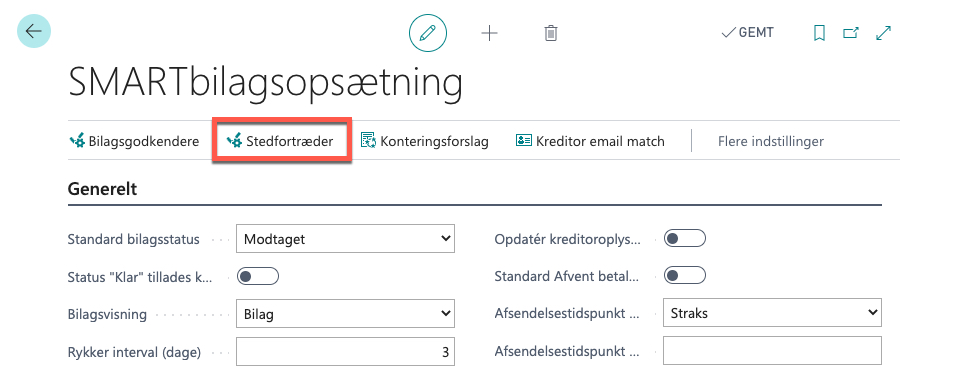The height and width of the screenshot is (370, 968).
Task: Toggle the Status "Klar" tillades switch
Action: (258, 276)
